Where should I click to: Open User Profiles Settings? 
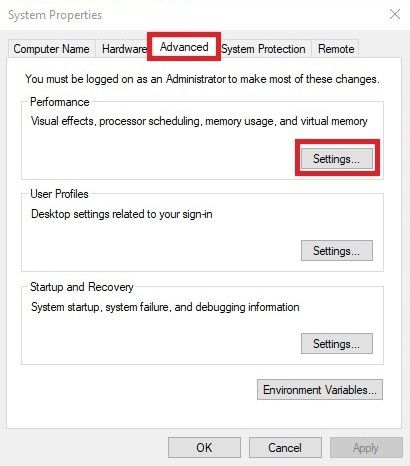click(337, 250)
